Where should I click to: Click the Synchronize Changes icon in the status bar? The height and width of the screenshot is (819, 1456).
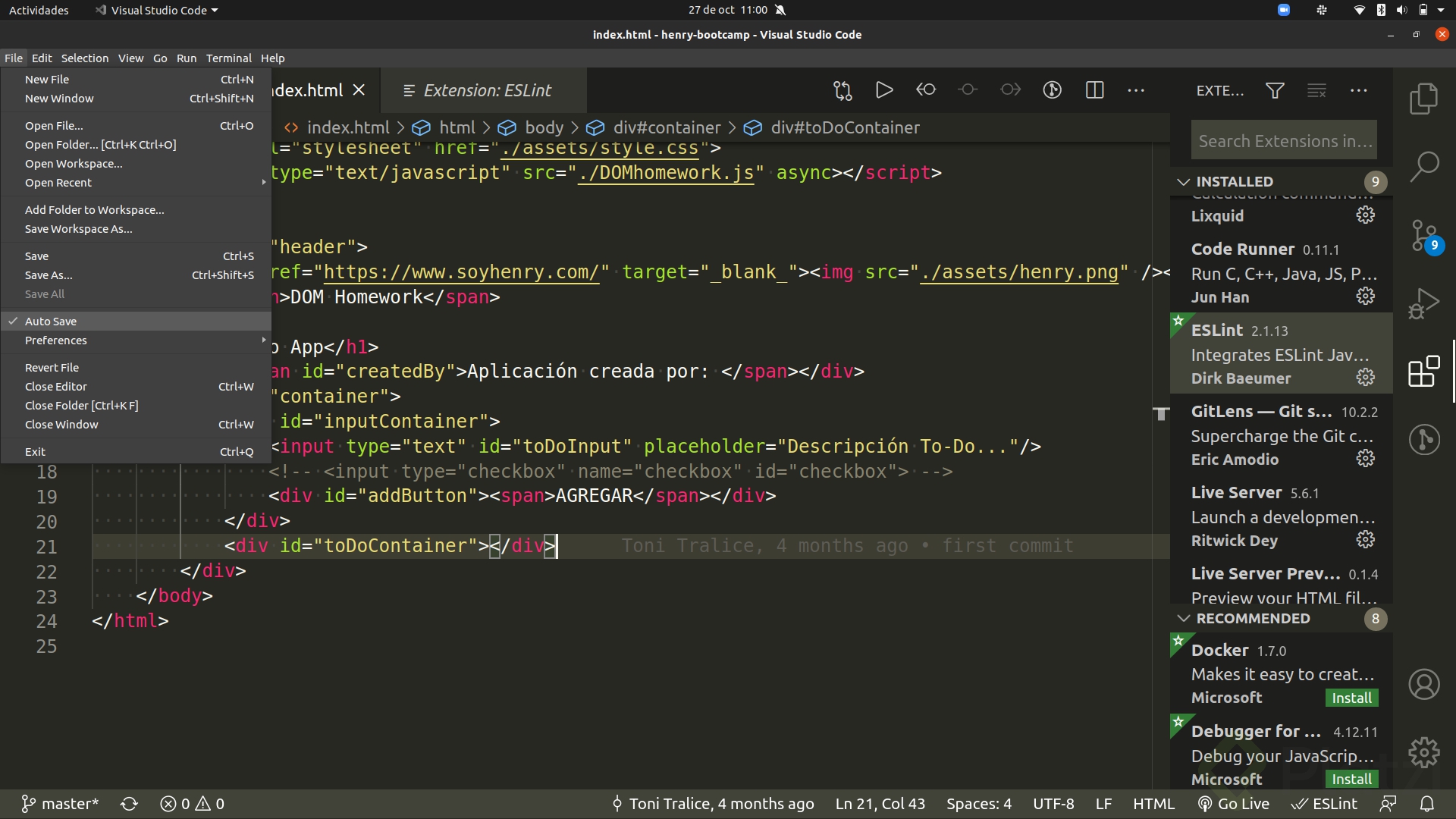click(x=130, y=804)
